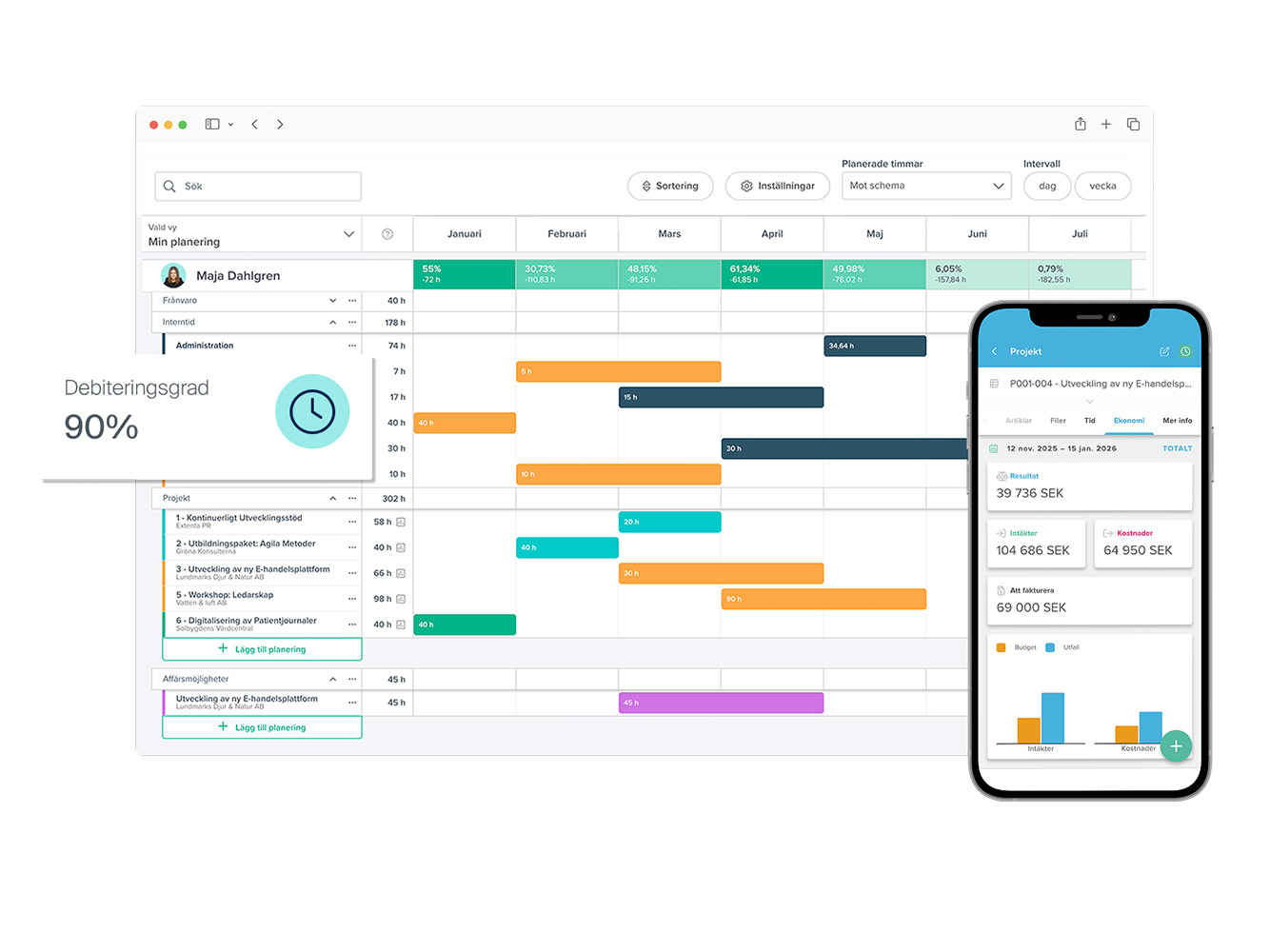Image resolution: width=1270 pixels, height=952 pixels.
Task: Open the Inställningar button
Action: pyautogui.click(x=778, y=186)
